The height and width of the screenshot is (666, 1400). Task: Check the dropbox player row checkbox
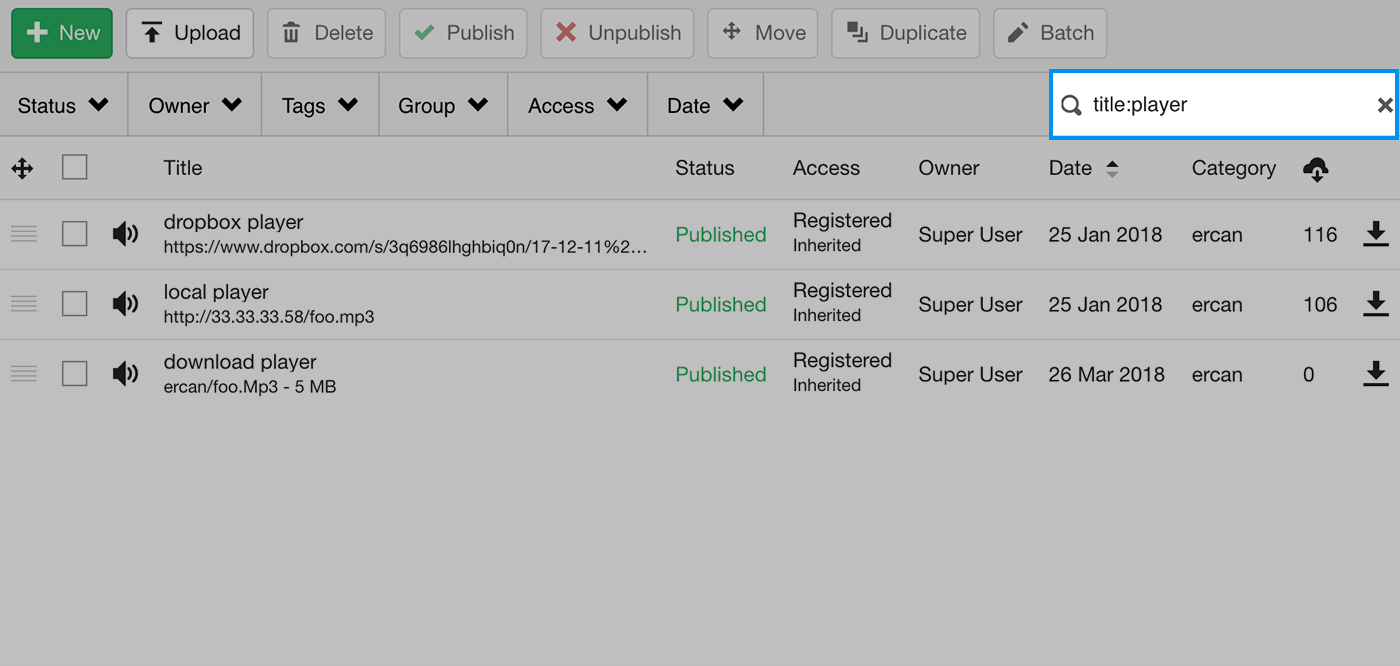coord(75,234)
